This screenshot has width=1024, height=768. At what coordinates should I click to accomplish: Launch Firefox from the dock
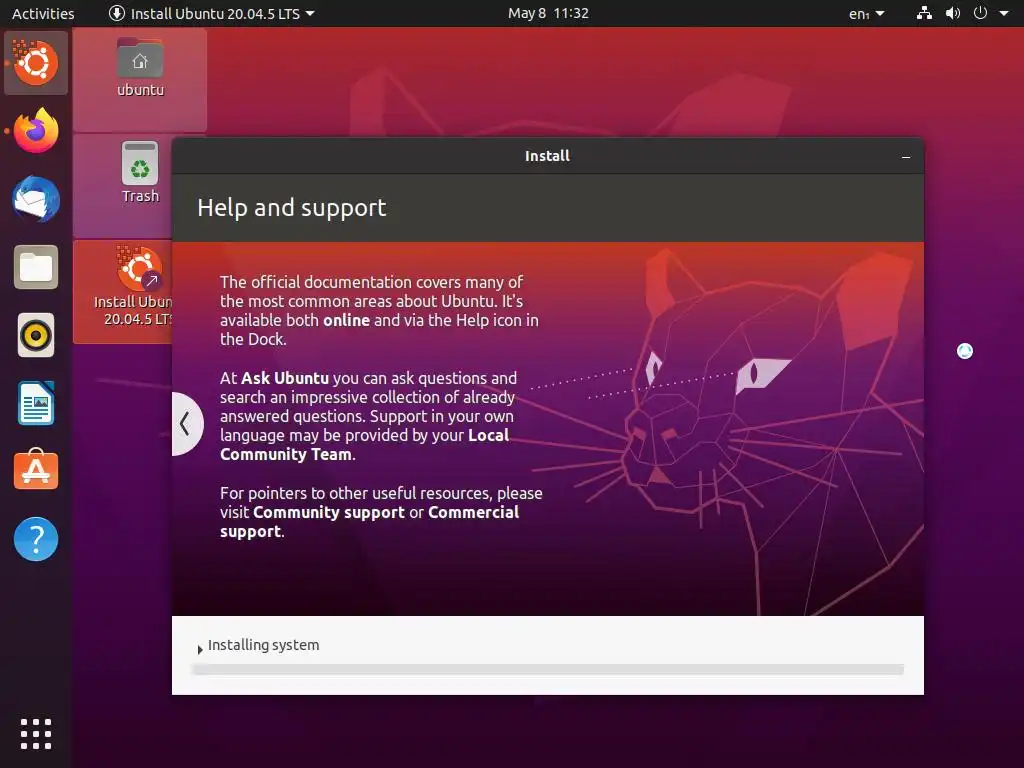point(36,131)
